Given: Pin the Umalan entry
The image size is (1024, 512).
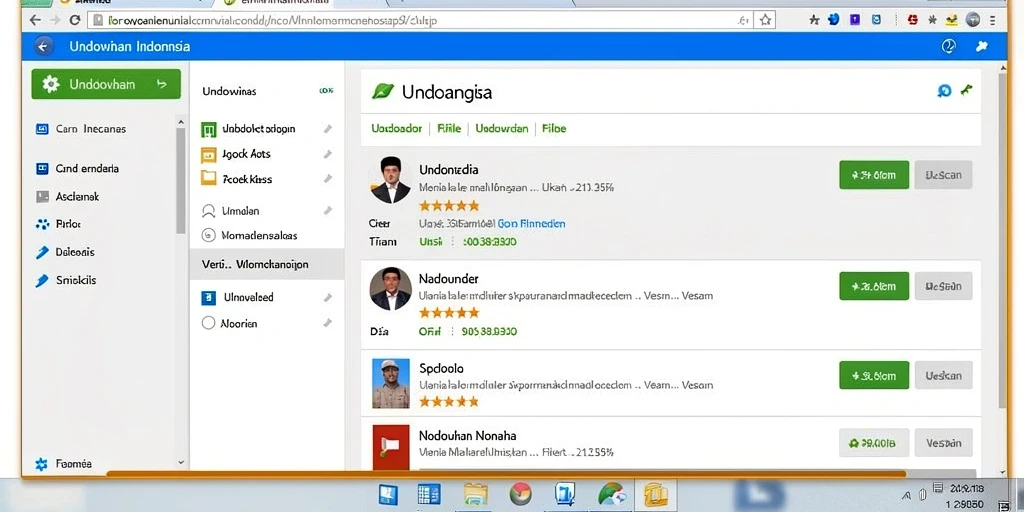Looking at the screenshot, I should (328, 210).
